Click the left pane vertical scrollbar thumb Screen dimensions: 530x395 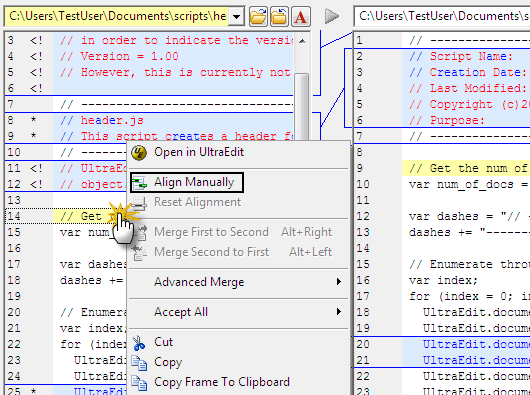coord(302,106)
